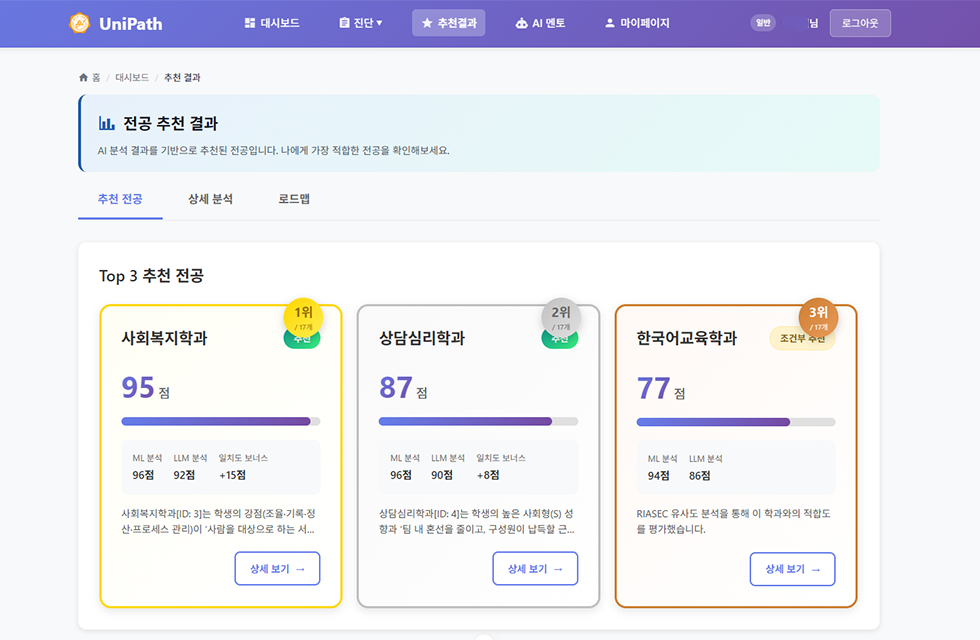Image resolution: width=980 pixels, height=640 pixels.
Task: Open 상세 보기 on the 사회복지학과 card
Action: [x=277, y=568]
